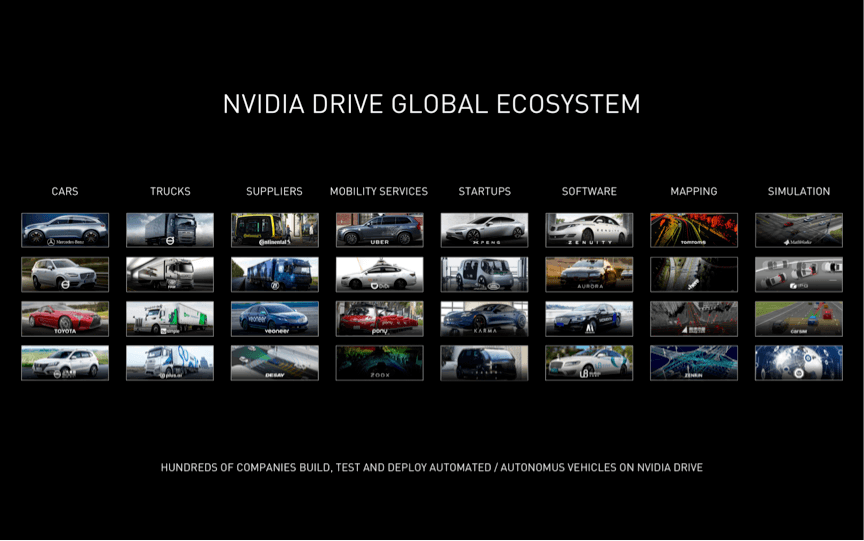Click the ZF blue truck thumbnail
The height and width of the screenshot is (541, 864).
pyautogui.click(x=275, y=274)
